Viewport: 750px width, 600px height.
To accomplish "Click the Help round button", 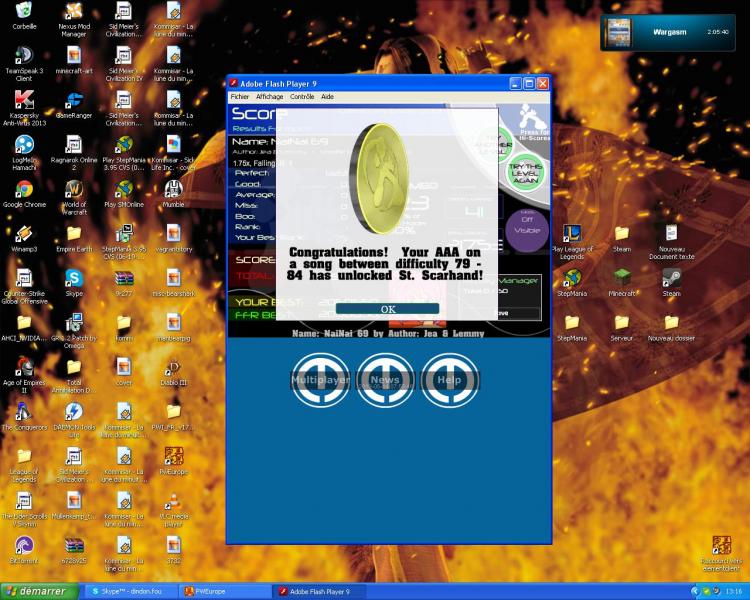I will click(x=449, y=380).
